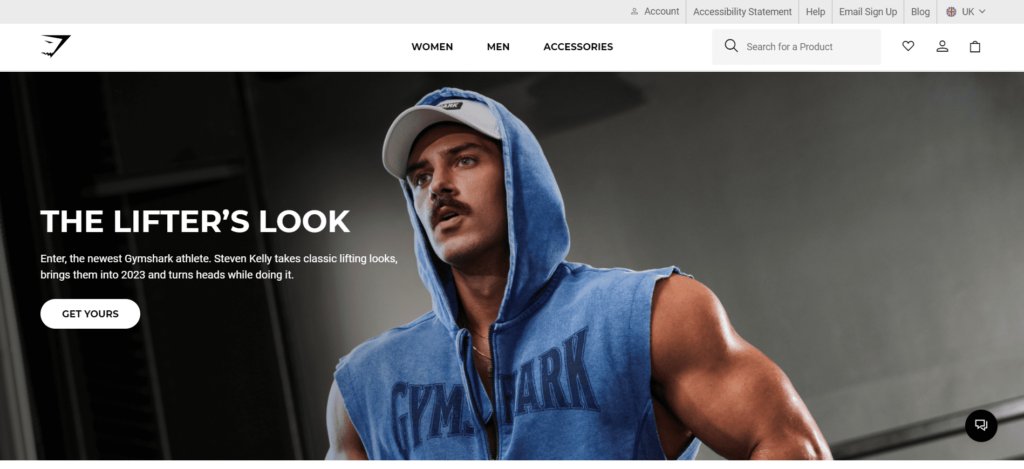Open the wishlist heart icon

tap(908, 46)
